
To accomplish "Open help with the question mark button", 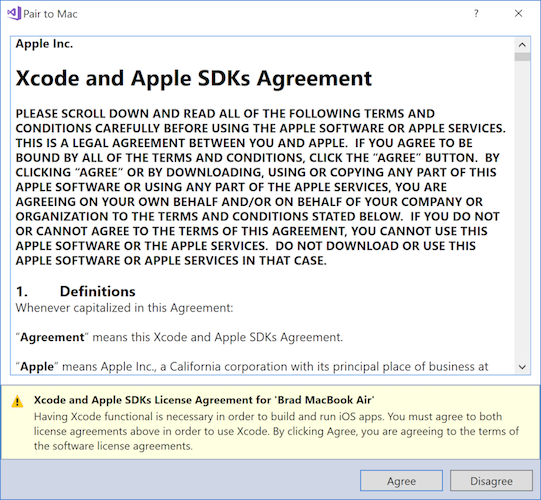I will click(x=476, y=13).
